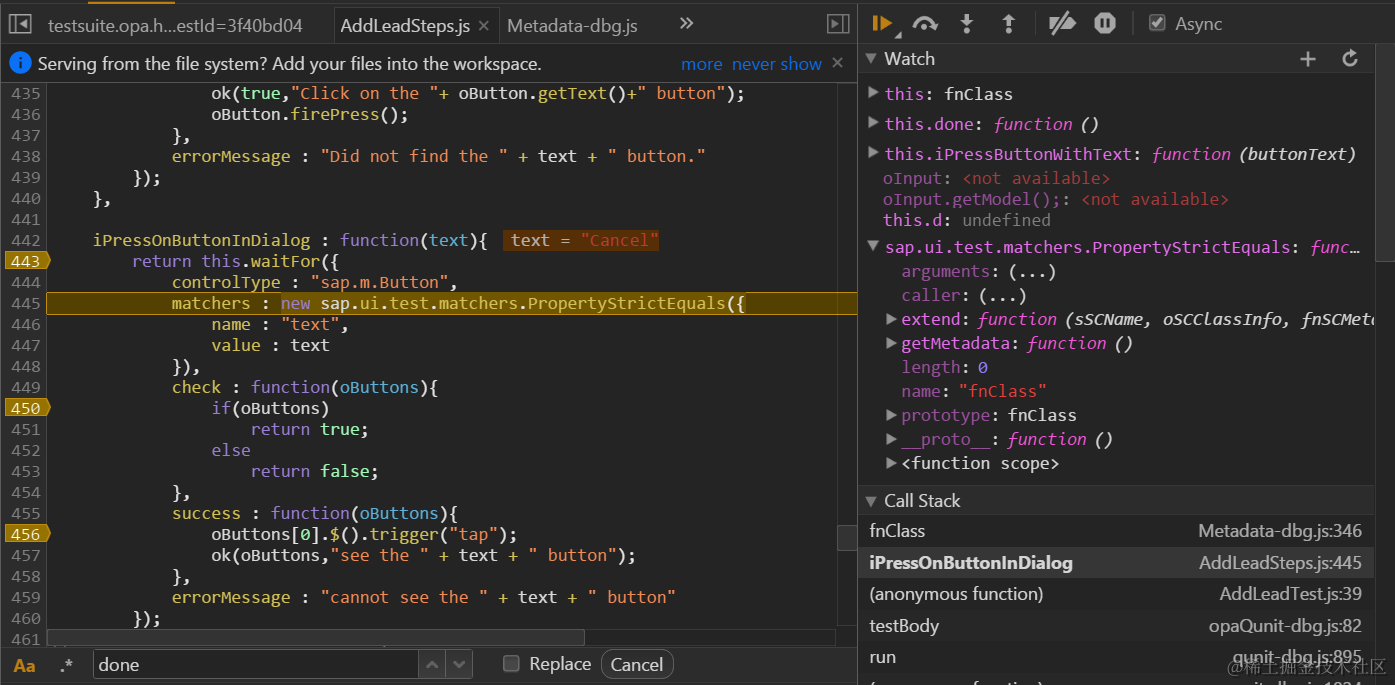Refresh watch expressions
This screenshot has height=685, width=1395.
pos(1350,59)
